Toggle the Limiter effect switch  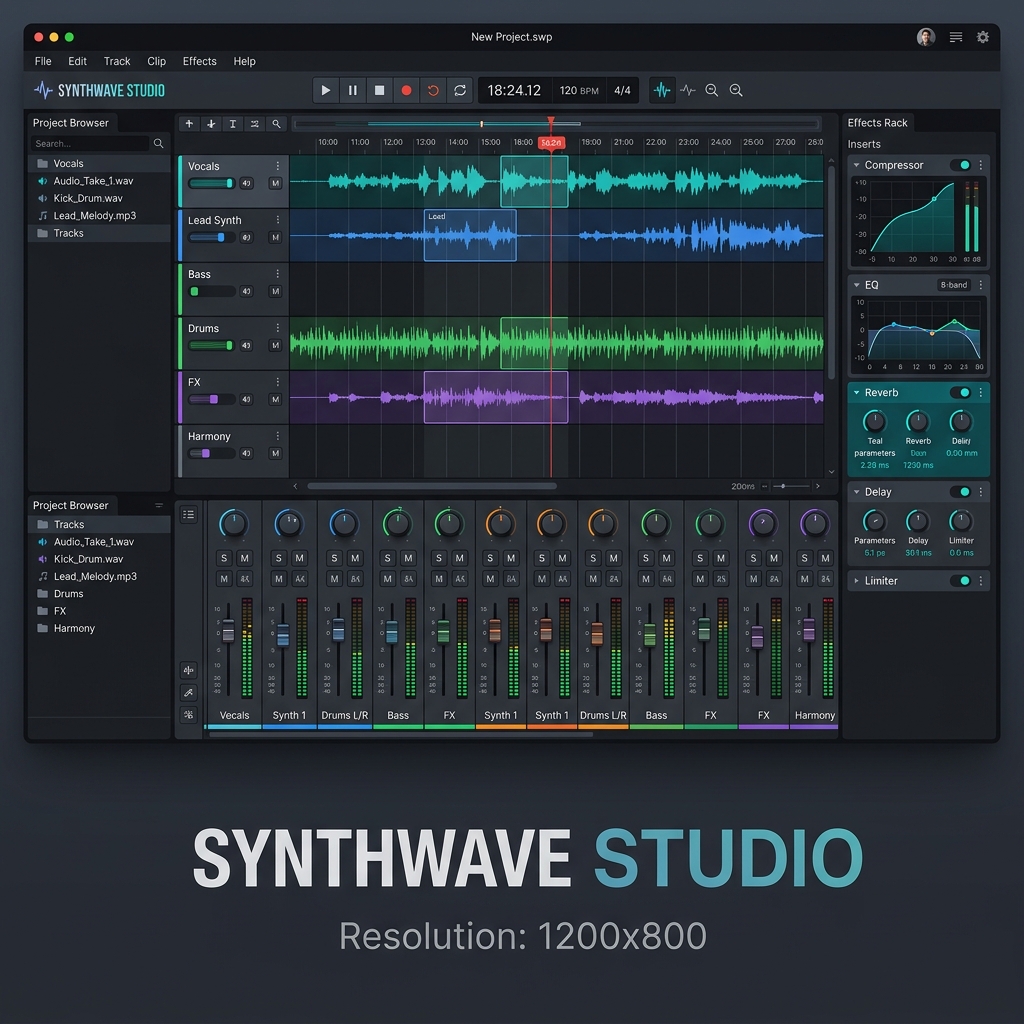click(x=961, y=581)
